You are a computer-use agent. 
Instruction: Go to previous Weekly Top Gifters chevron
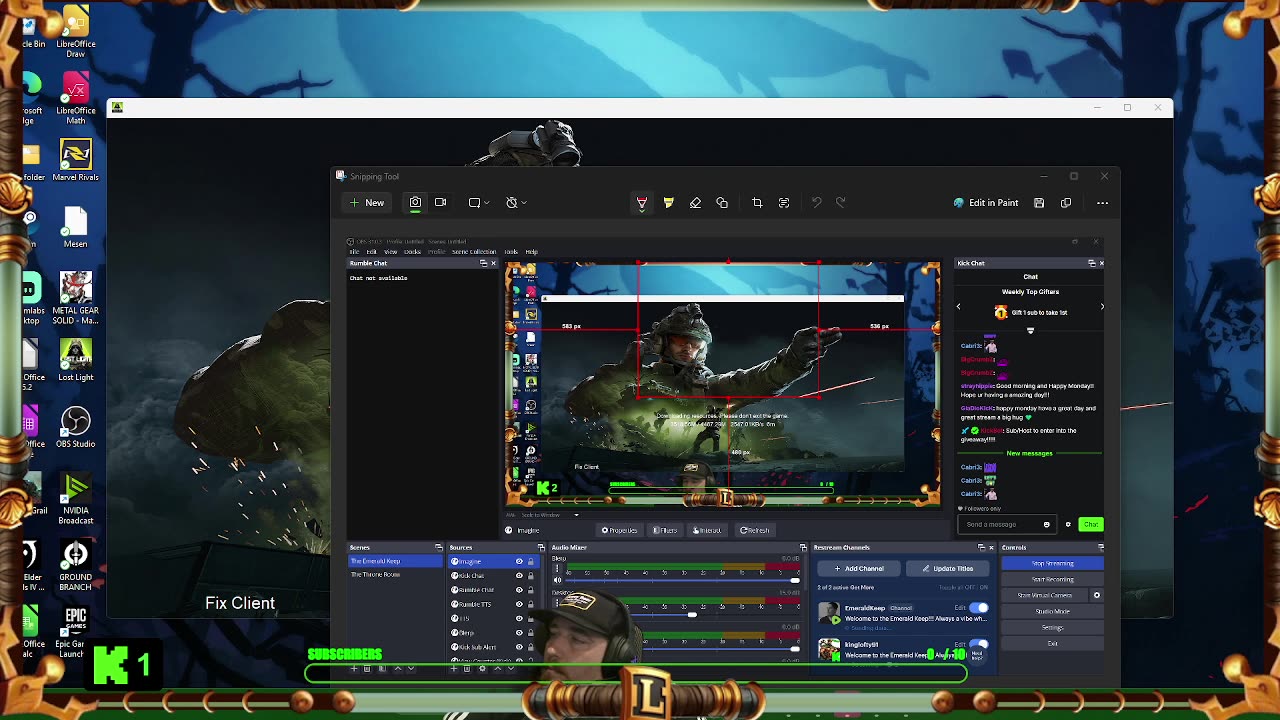[958, 307]
